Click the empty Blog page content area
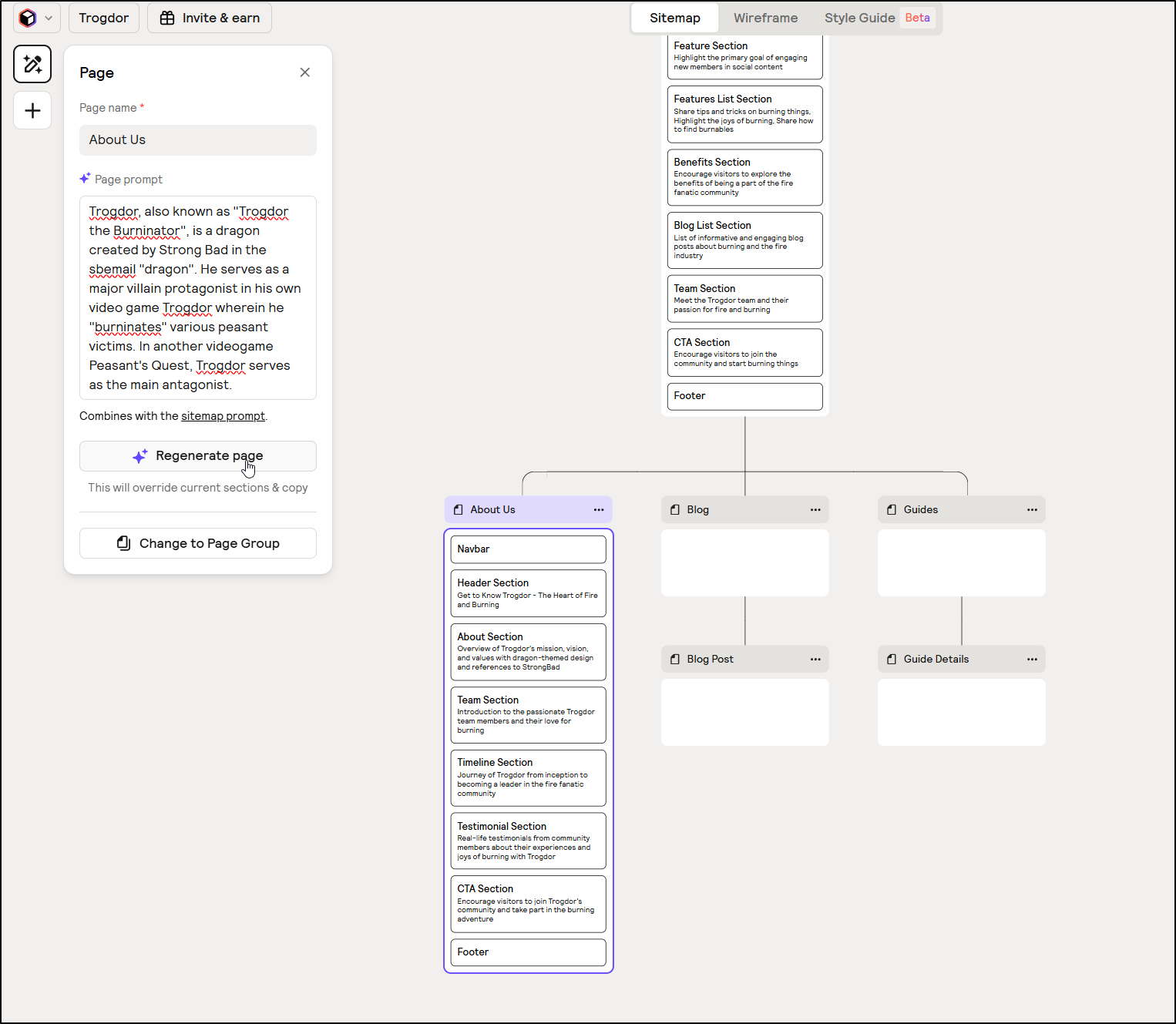This screenshot has width=1176, height=1024. [745, 562]
